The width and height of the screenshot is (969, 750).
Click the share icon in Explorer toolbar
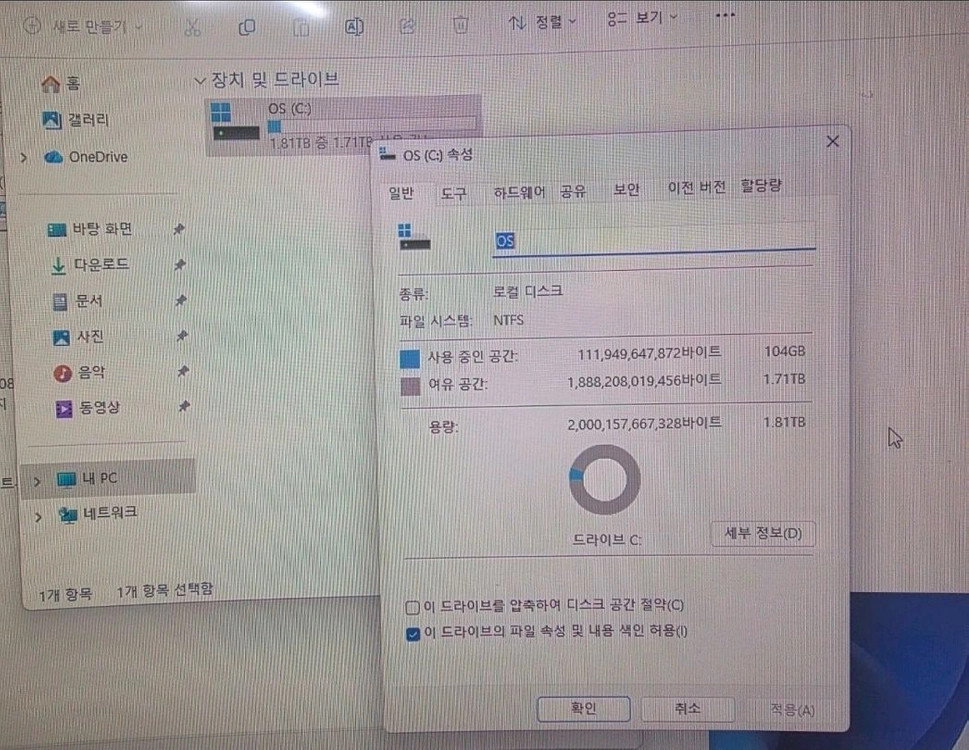[x=407, y=26]
